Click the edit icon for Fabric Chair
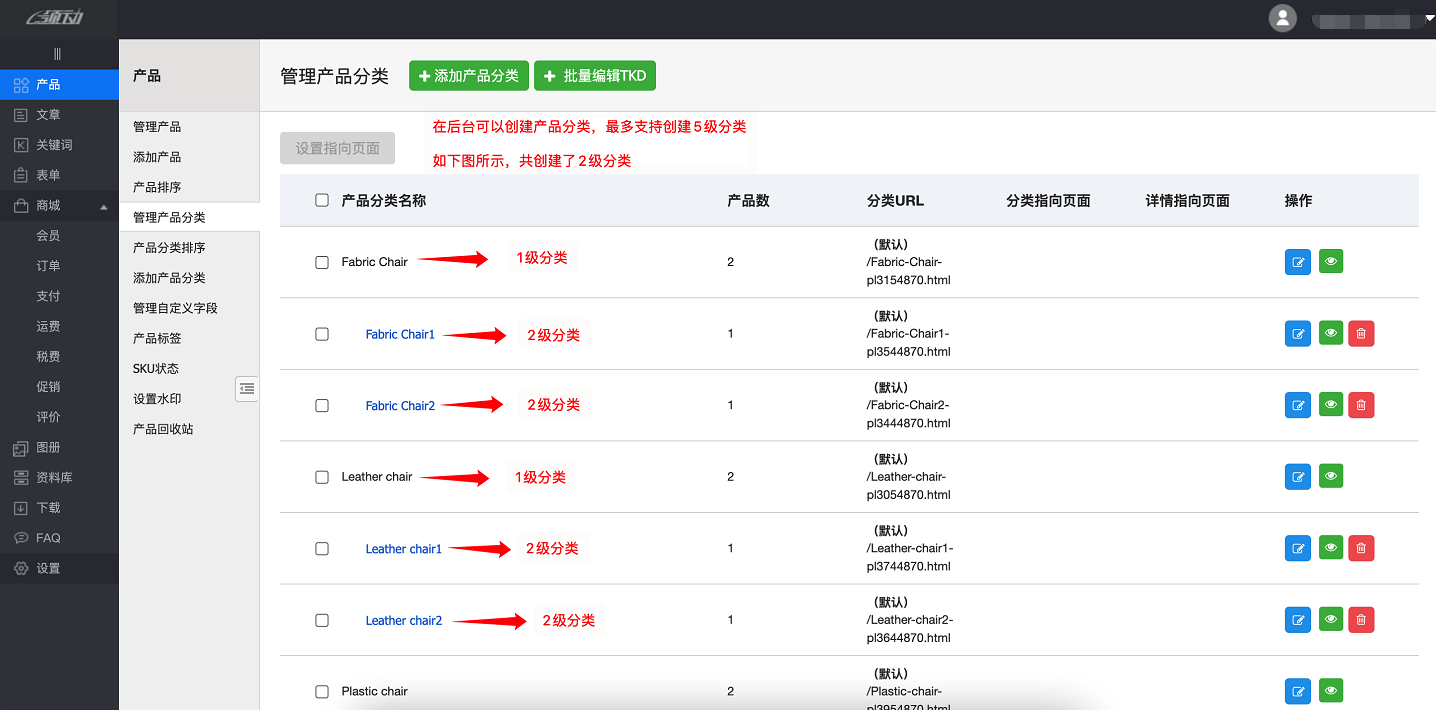Screen dimensions: 1436x710 tap(1298, 262)
